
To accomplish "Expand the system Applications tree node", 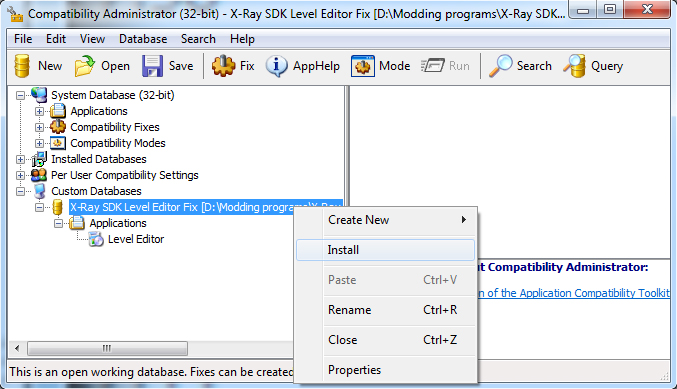I will tap(39, 111).
